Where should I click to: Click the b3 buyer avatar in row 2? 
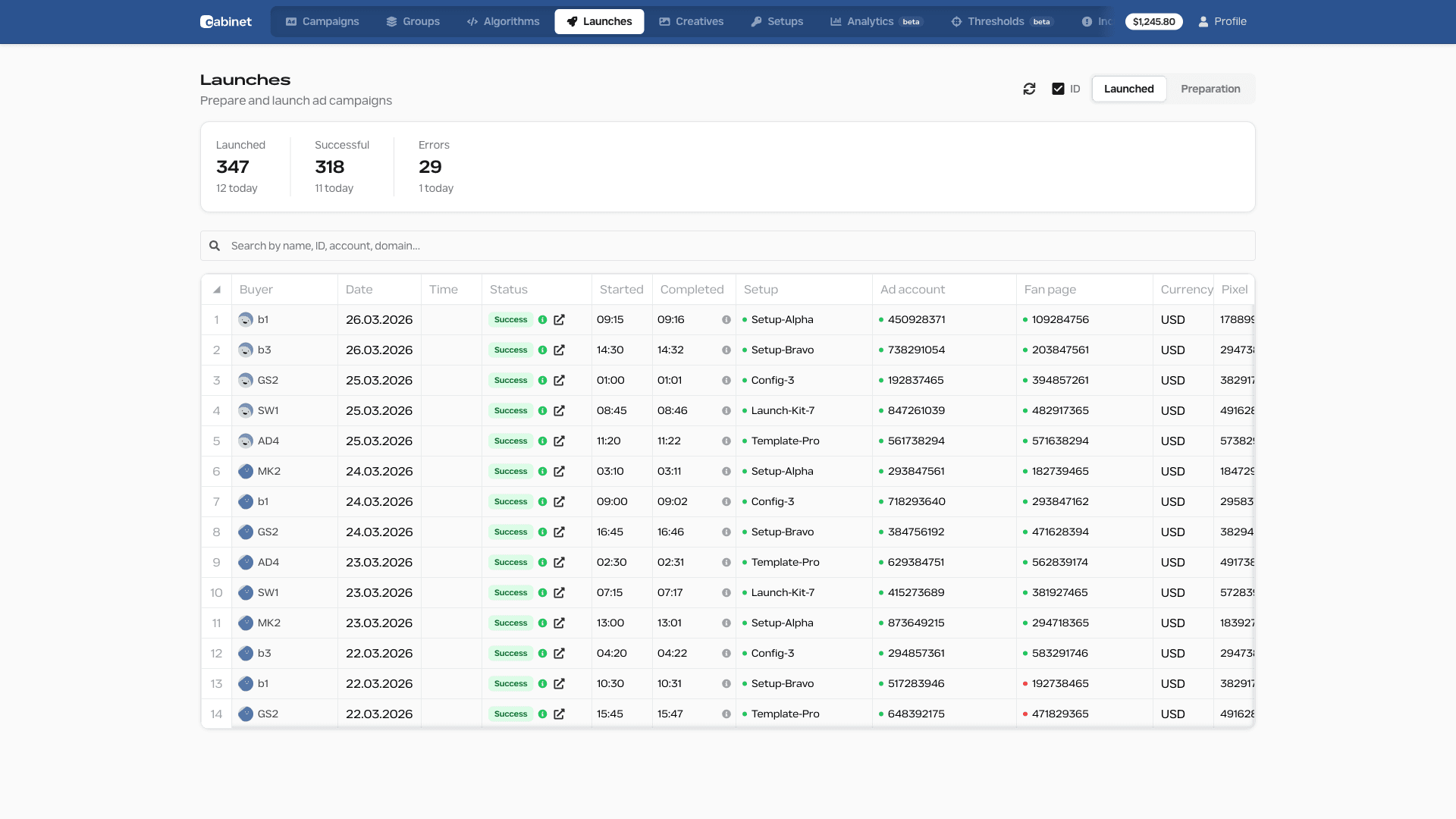pyautogui.click(x=246, y=350)
